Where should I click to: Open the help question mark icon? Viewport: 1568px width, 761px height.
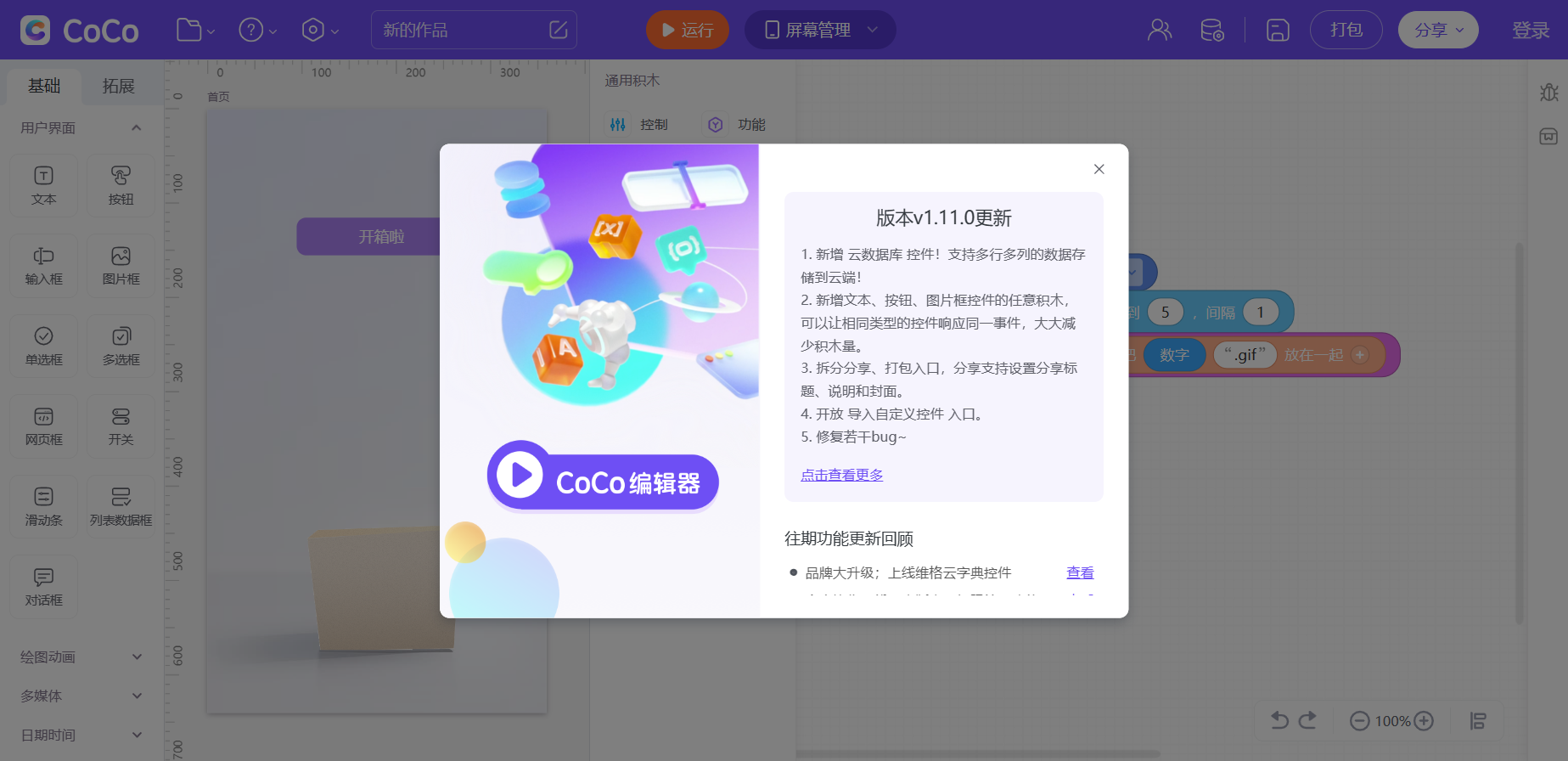[257, 30]
